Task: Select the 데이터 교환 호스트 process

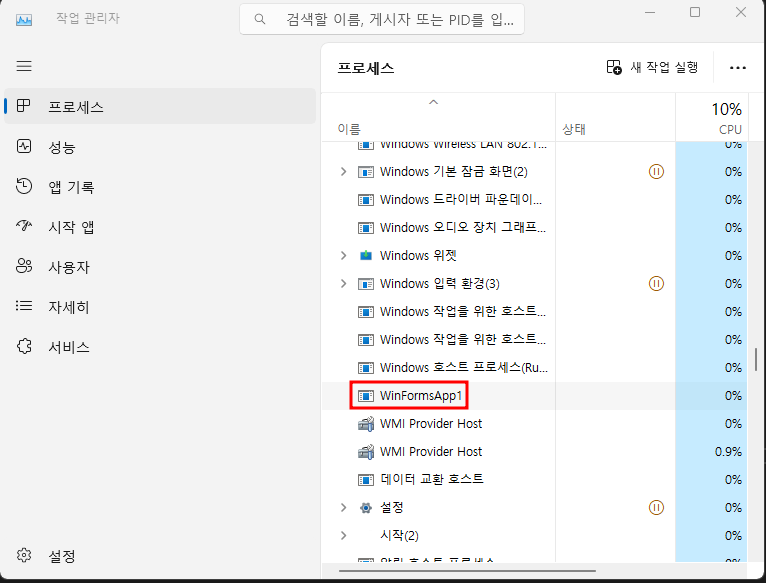Action: (534, 479)
